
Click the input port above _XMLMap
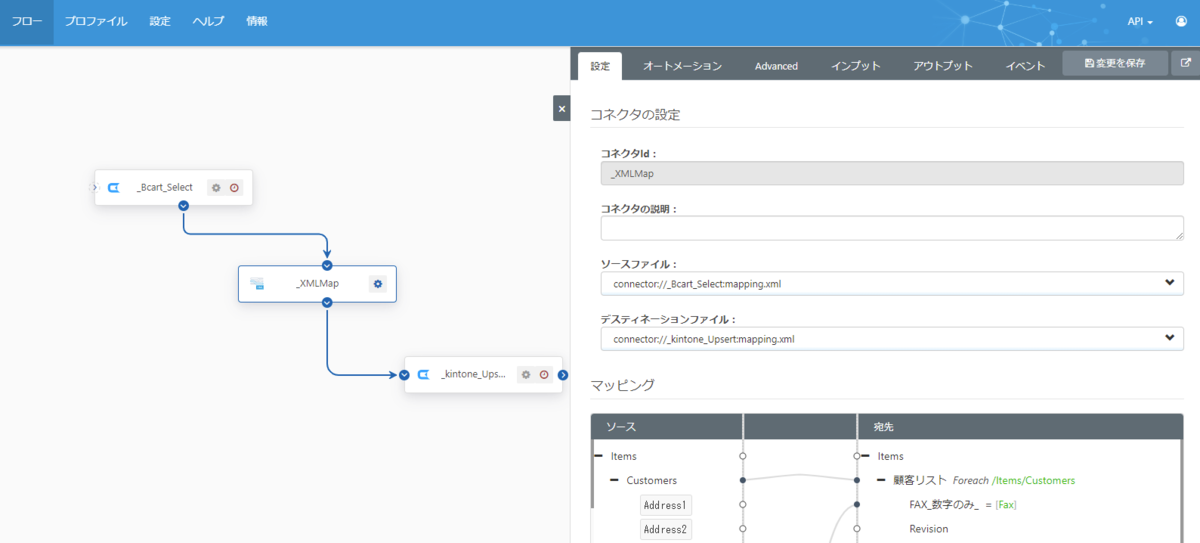(327, 265)
